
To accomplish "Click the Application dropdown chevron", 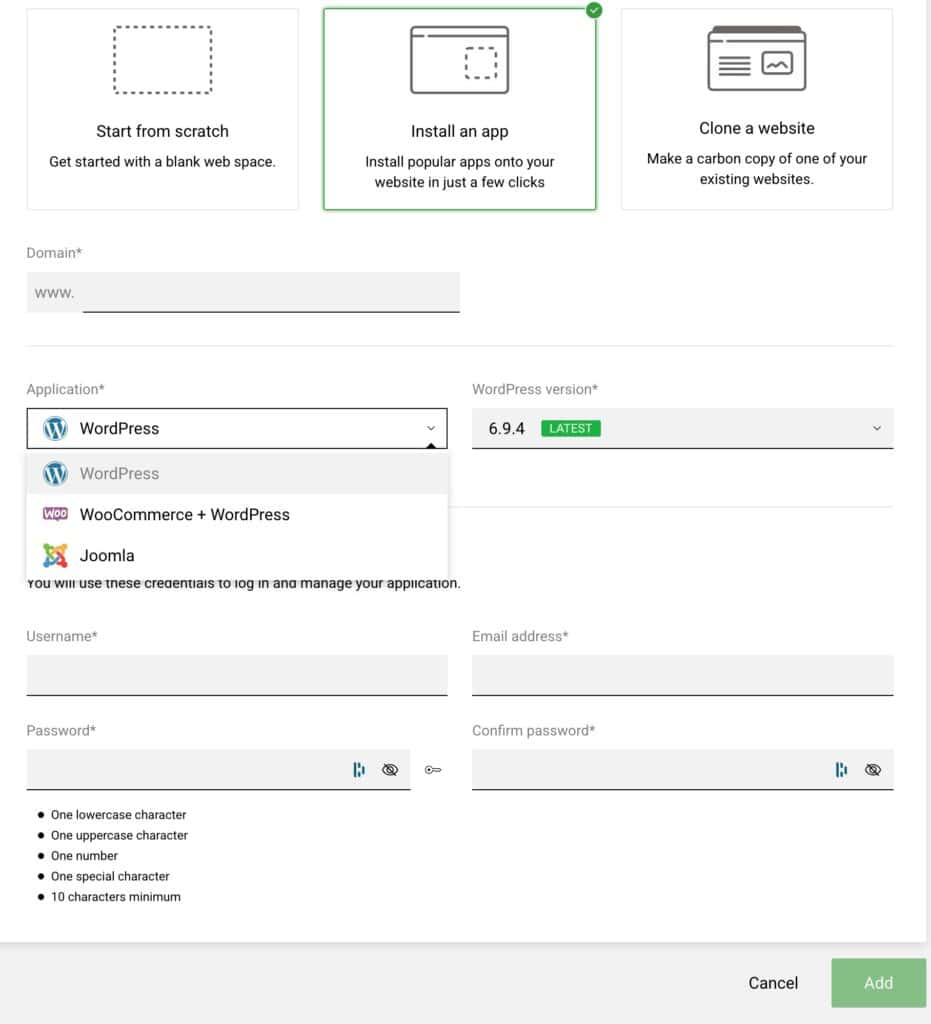I will 431,428.
